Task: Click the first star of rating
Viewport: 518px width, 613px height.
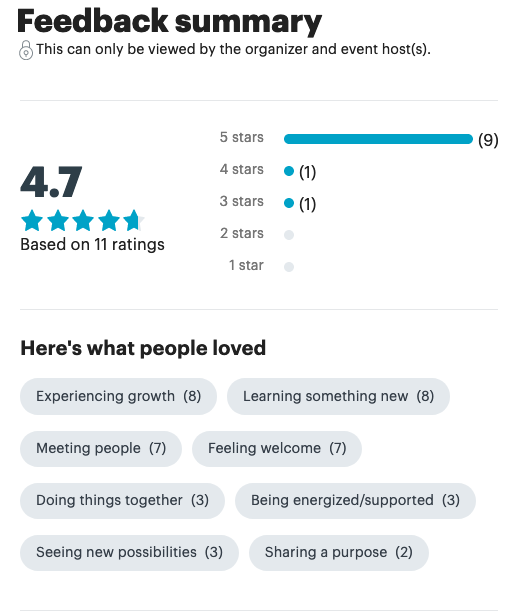Action: click(32, 220)
